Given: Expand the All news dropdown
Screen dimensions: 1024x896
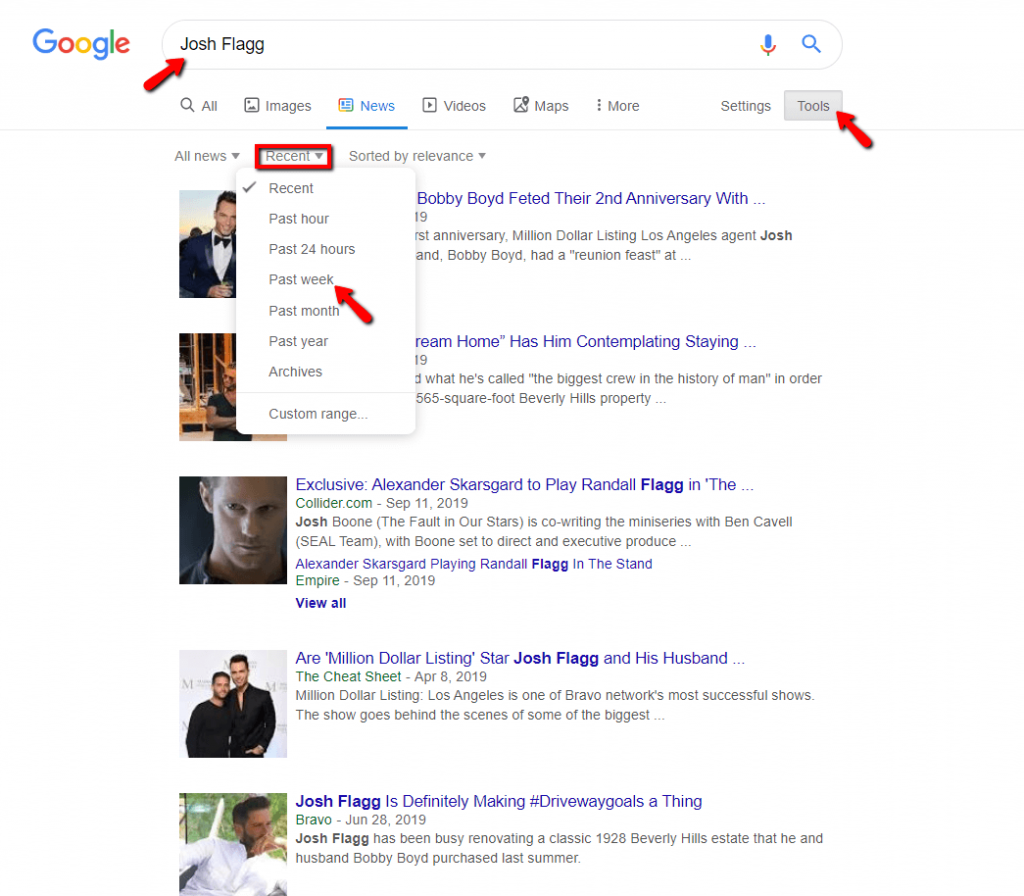Looking at the screenshot, I should 207,156.
